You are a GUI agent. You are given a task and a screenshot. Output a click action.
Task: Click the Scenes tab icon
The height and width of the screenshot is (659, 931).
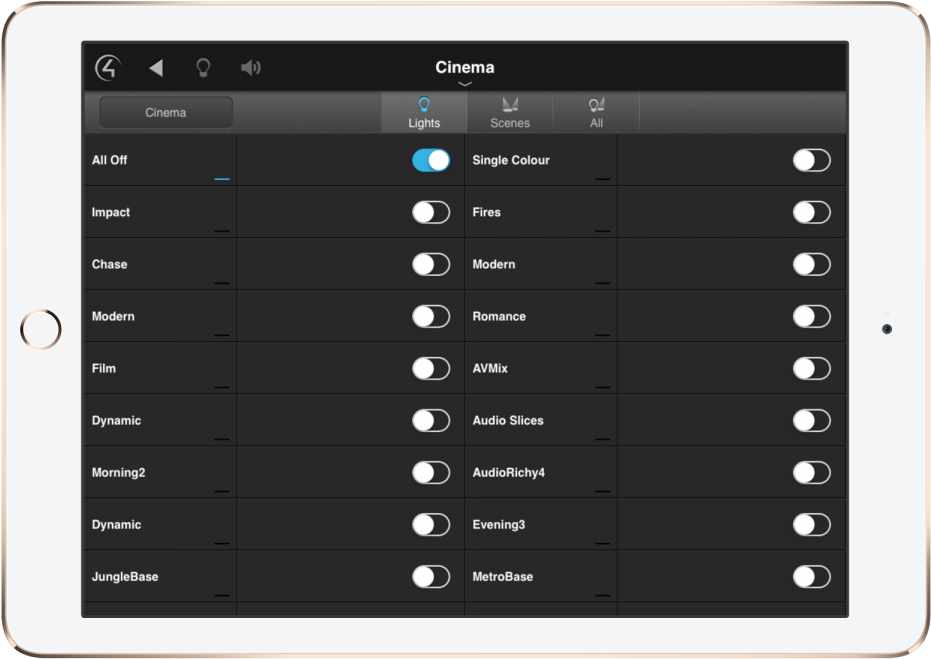510,104
